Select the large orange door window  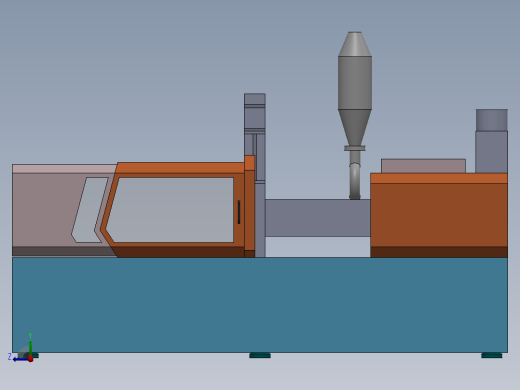(x=170, y=210)
